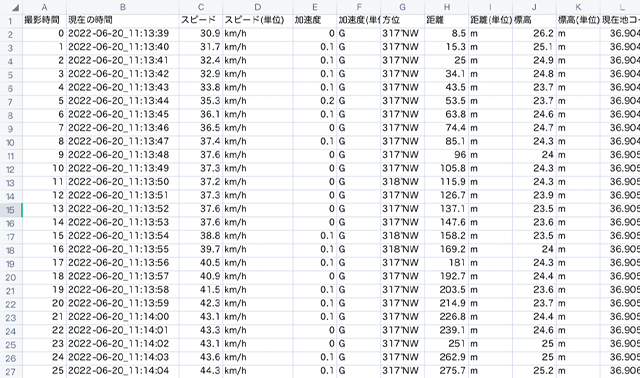Image resolution: width=640 pixels, height=378 pixels.
Task: Click the select-all corner triangle
Action: pos(15,7)
